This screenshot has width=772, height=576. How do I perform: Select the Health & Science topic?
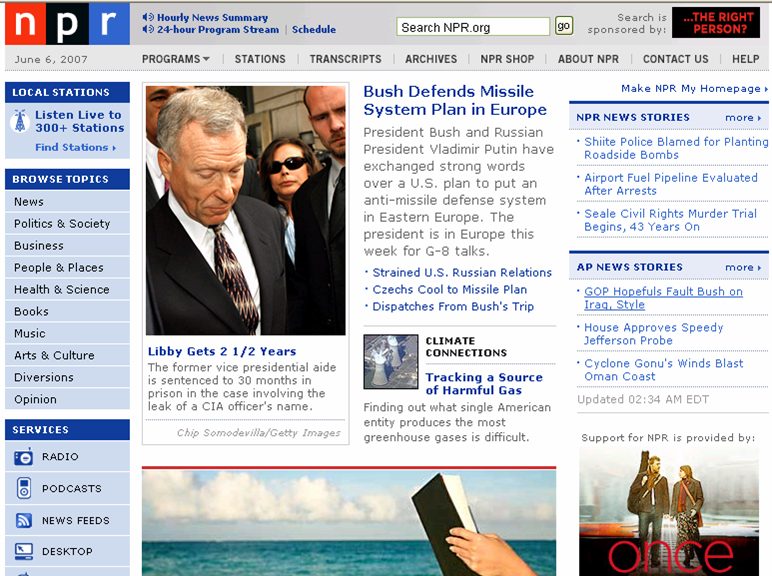point(67,289)
